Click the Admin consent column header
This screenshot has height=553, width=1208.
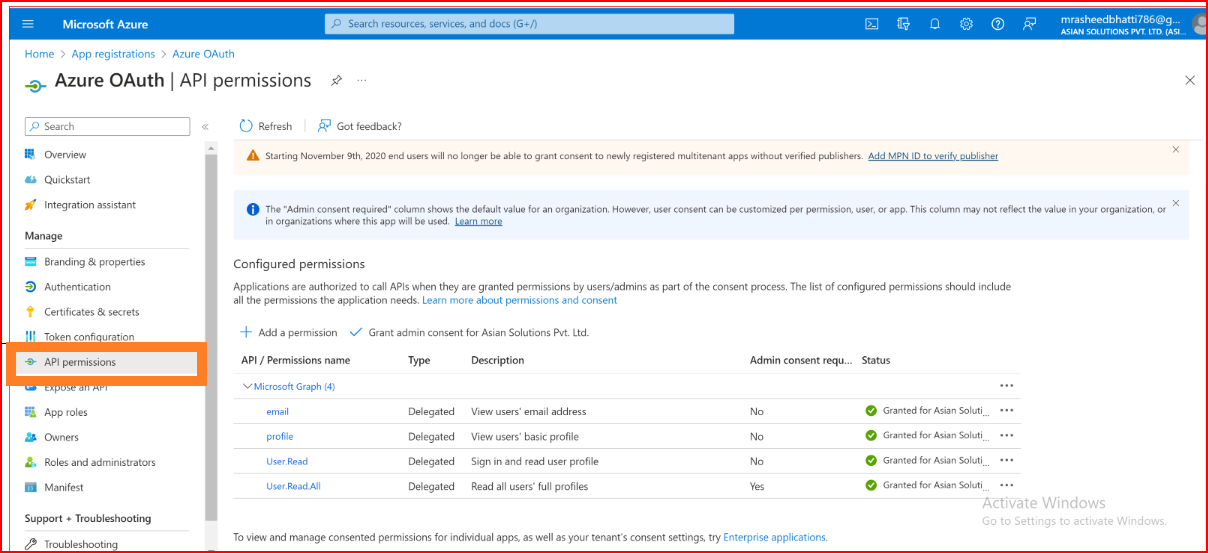point(801,360)
